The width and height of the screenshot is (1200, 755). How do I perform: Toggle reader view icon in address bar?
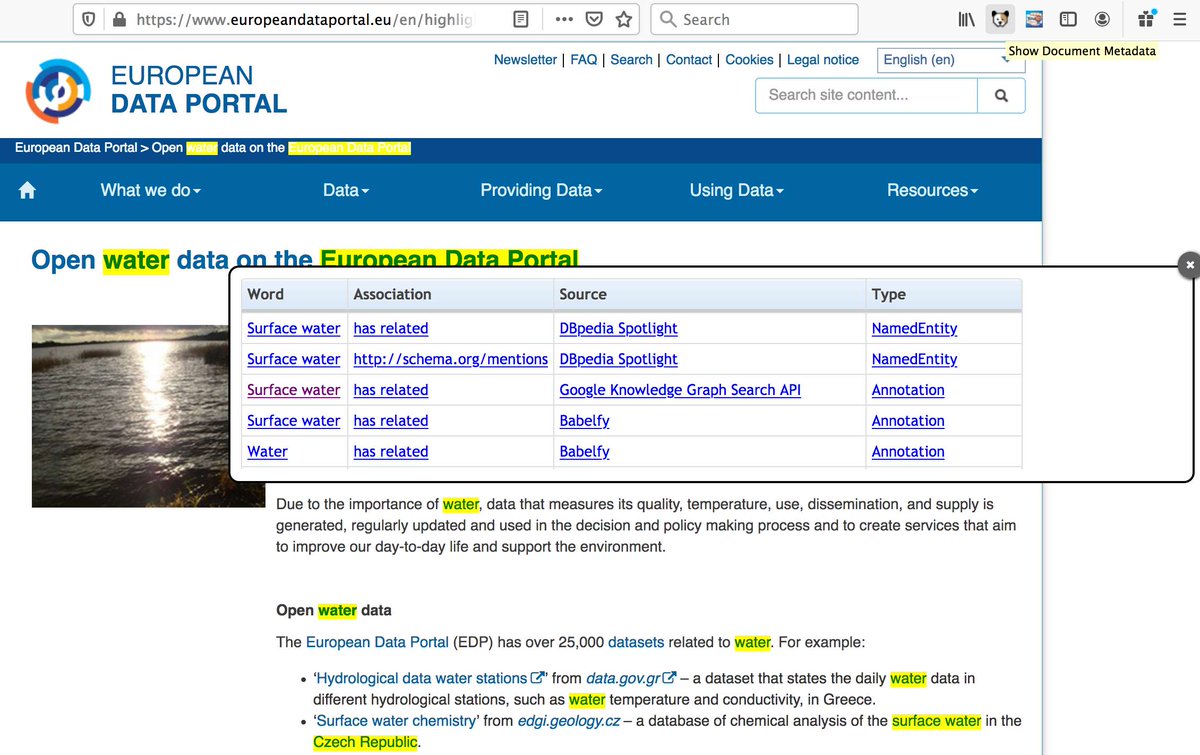[521, 19]
